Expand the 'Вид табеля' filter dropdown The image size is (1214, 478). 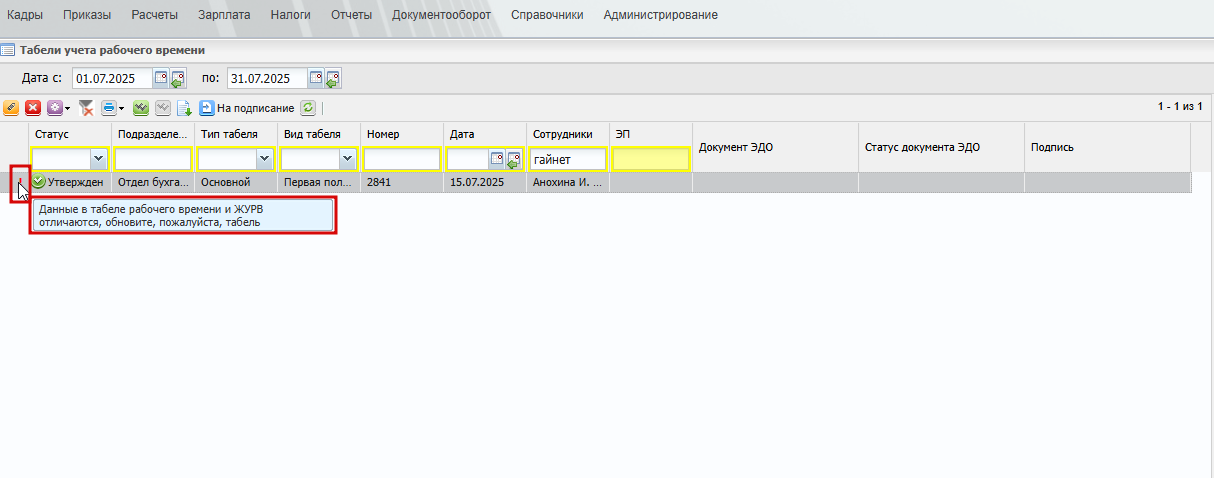tap(347, 159)
